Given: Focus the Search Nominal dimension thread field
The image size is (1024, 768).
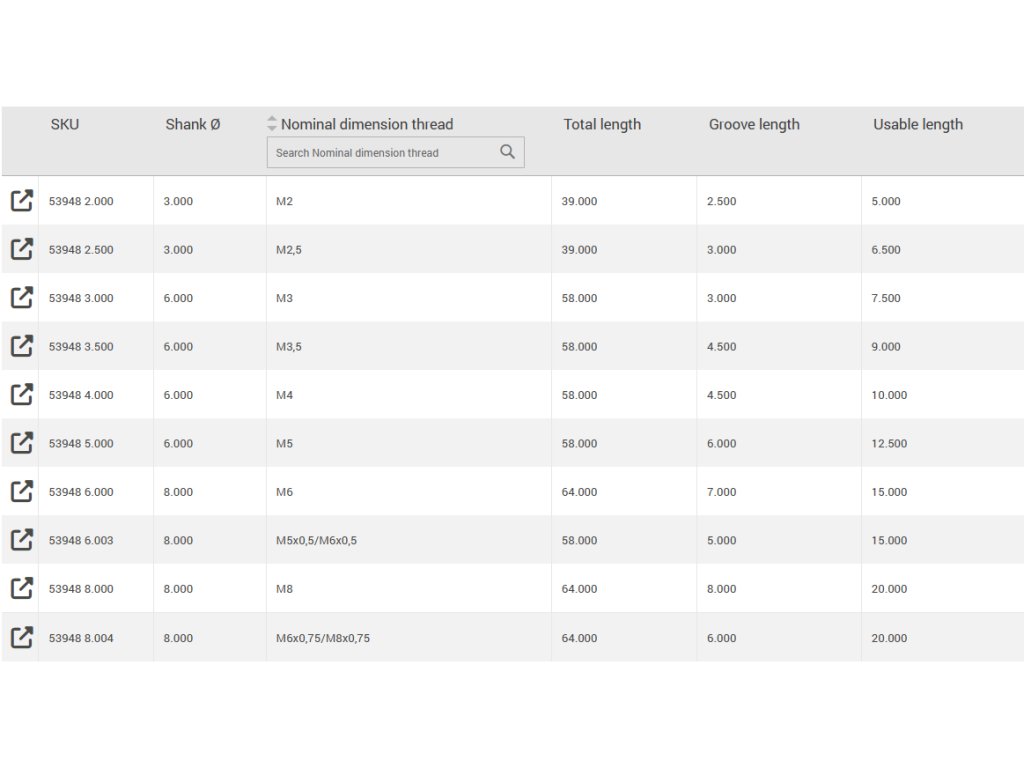Looking at the screenshot, I should point(380,153).
